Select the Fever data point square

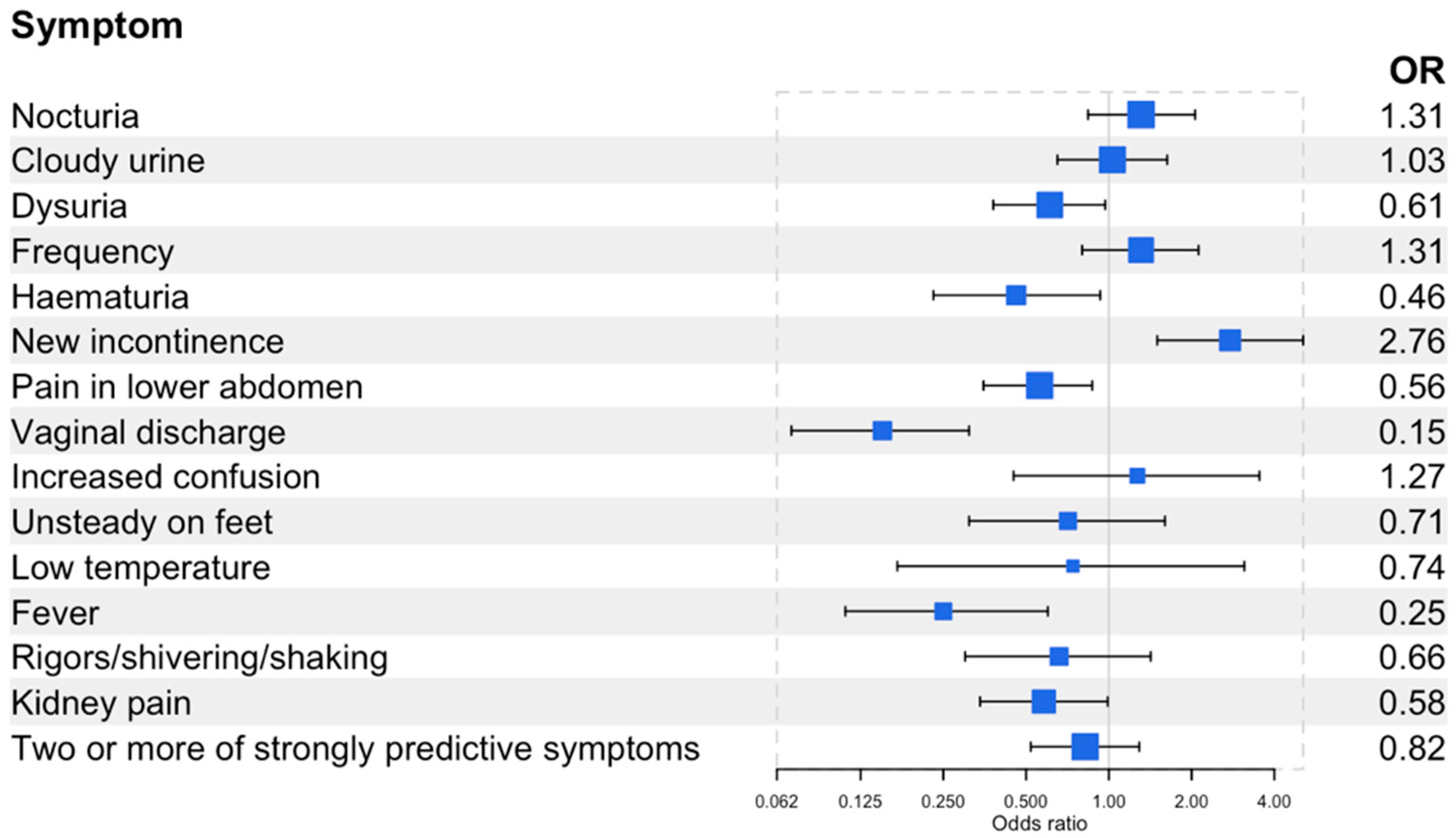click(x=943, y=611)
